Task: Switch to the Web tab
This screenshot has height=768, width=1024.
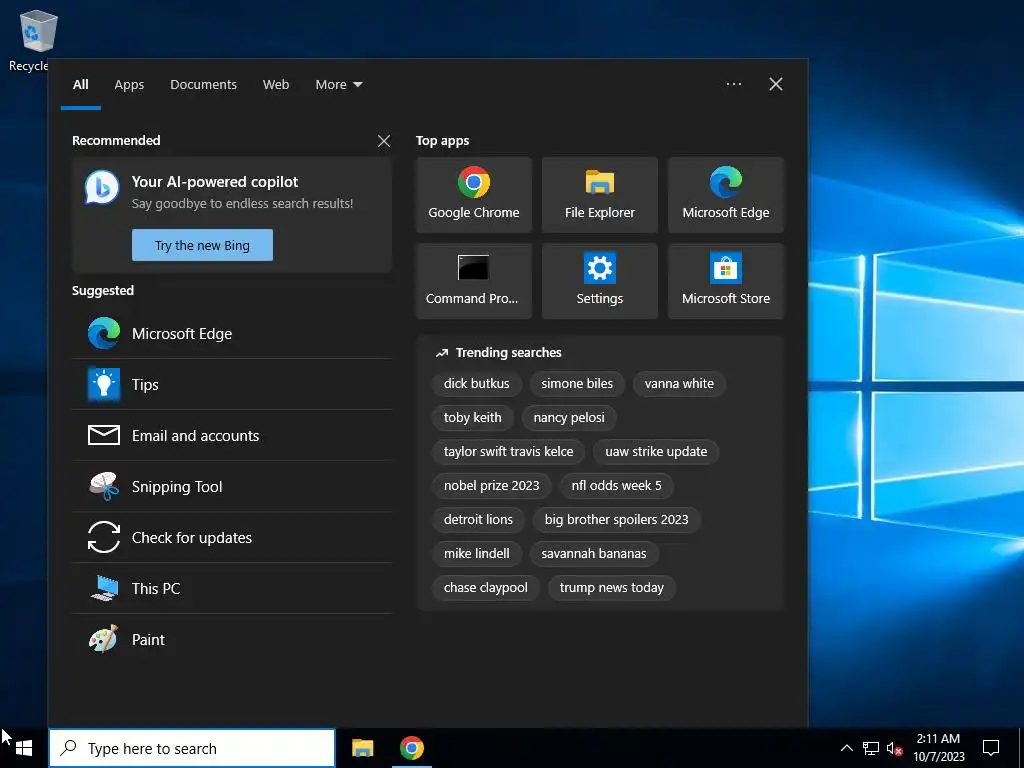Action: click(x=276, y=84)
